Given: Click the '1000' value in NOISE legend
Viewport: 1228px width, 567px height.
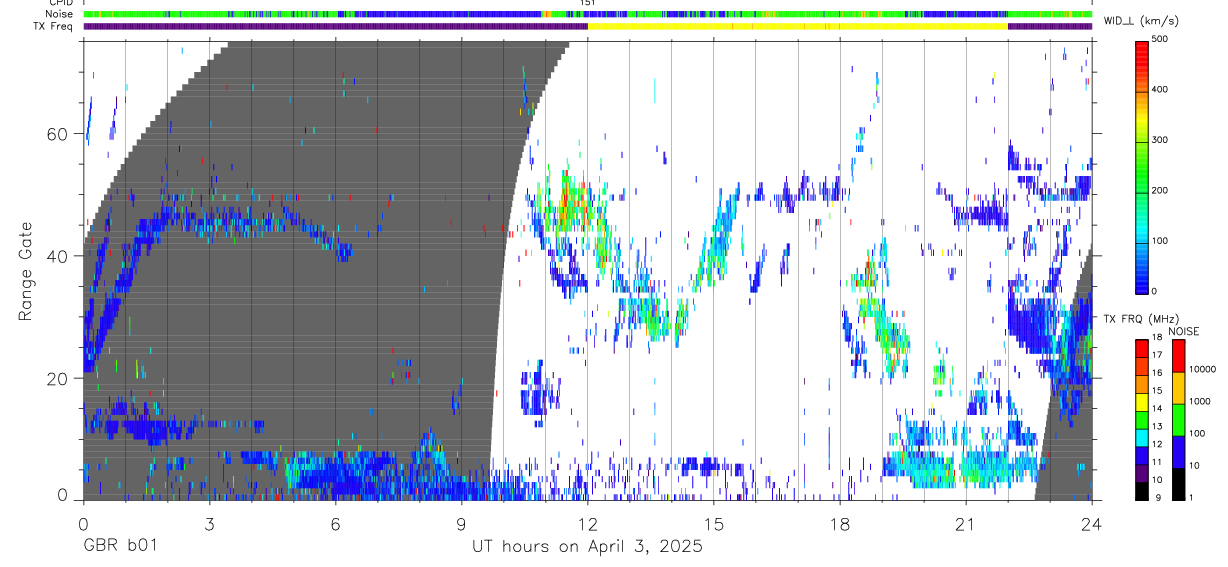Looking at the screenshot, I should pos(1202,402).
